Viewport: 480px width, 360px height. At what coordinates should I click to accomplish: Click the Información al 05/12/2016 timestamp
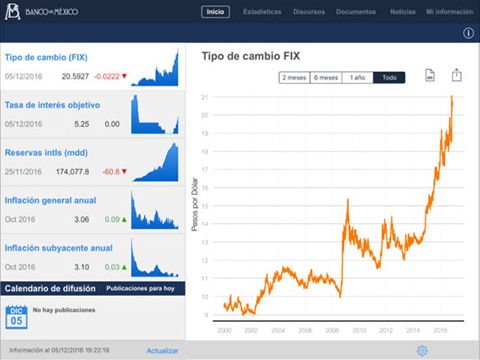click(x=59, y=350)
